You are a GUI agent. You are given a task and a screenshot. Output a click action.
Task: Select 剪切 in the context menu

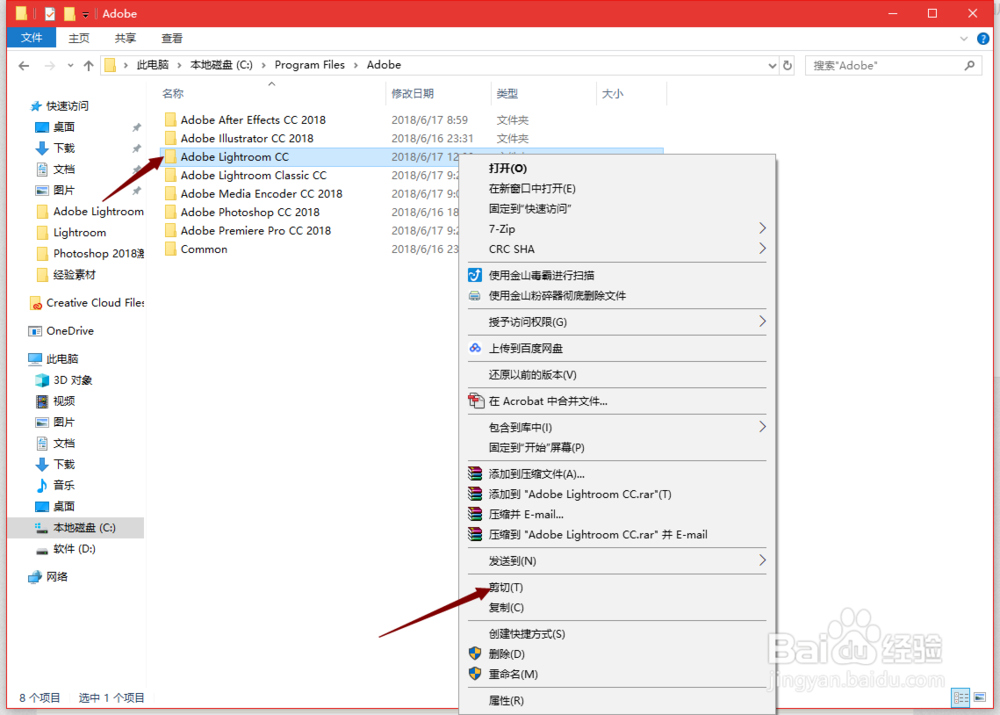[x=506, y=587]
